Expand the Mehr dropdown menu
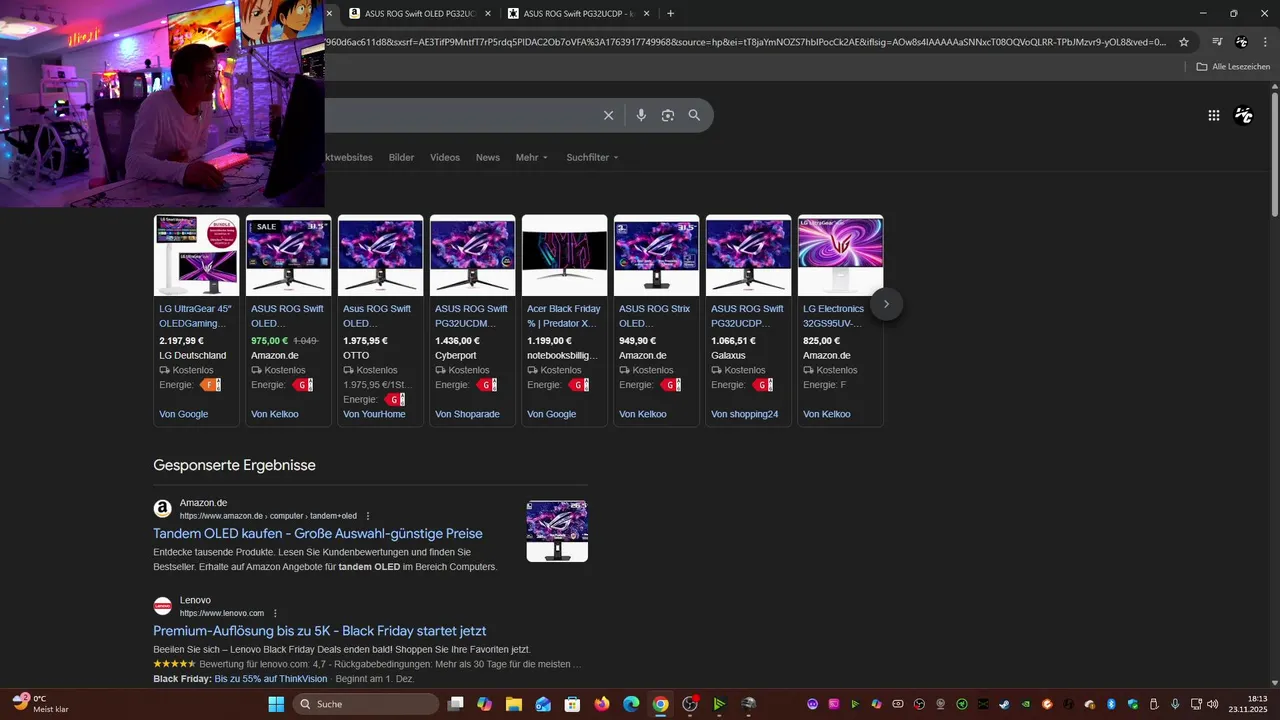1280x720 pixels. click(x=532, y=157)
